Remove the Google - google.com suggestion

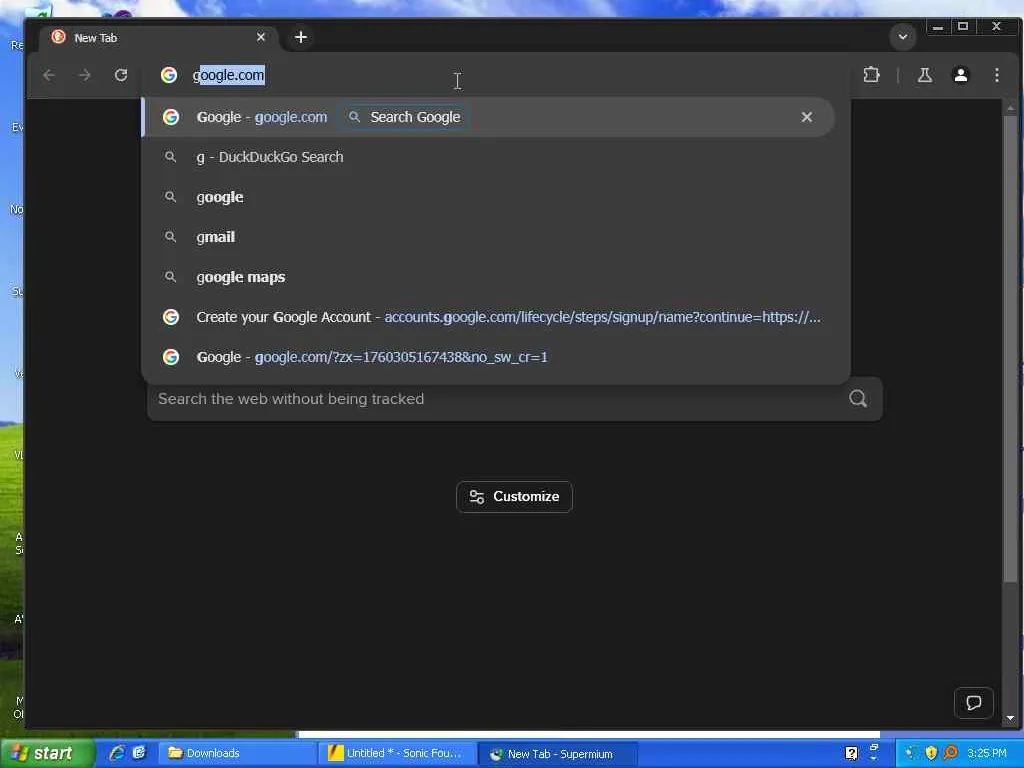[807, 117]
